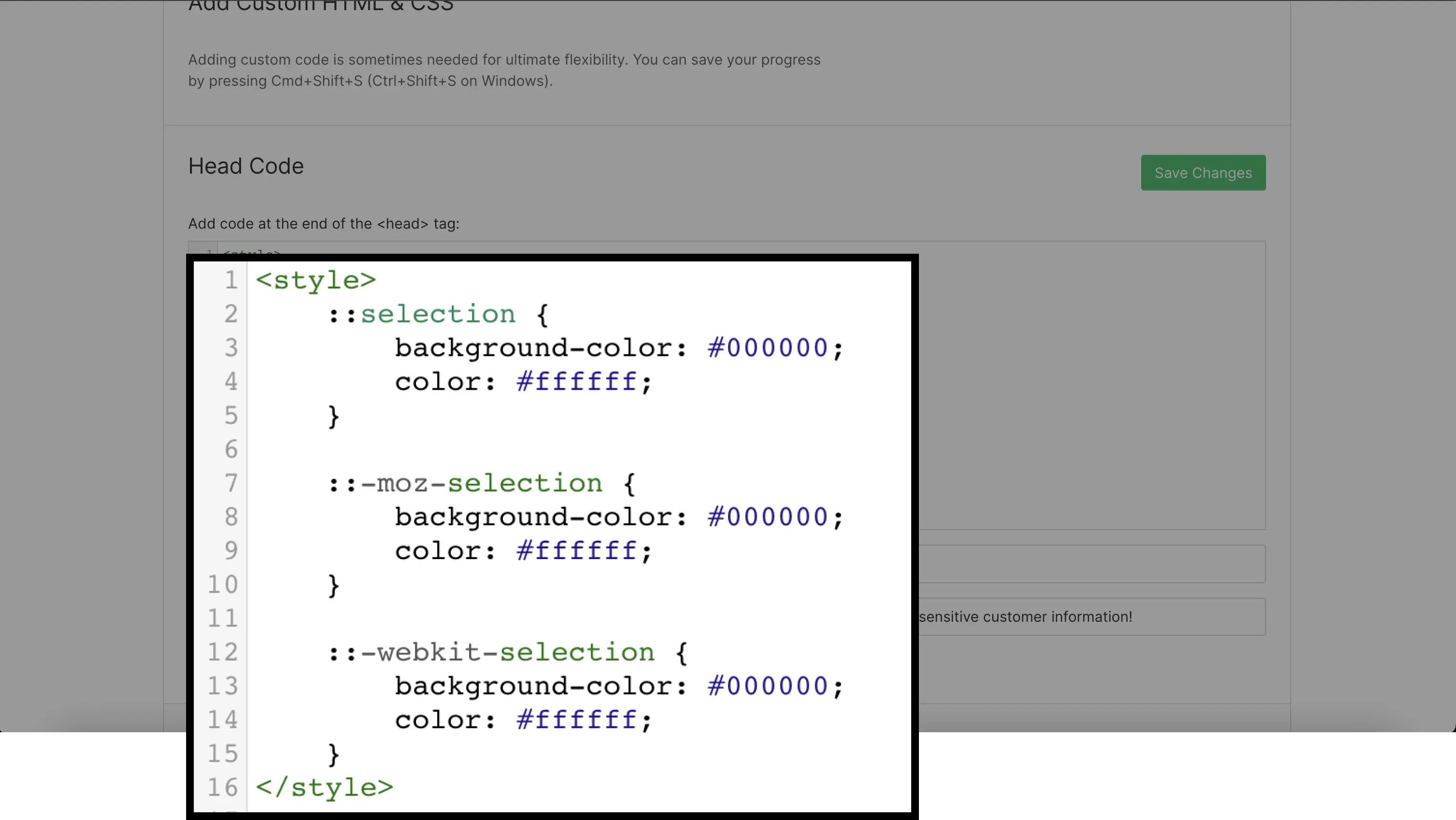Click line number 6 in the code gutter
Screen dimensions: 1456x820
tap(231, 450)
